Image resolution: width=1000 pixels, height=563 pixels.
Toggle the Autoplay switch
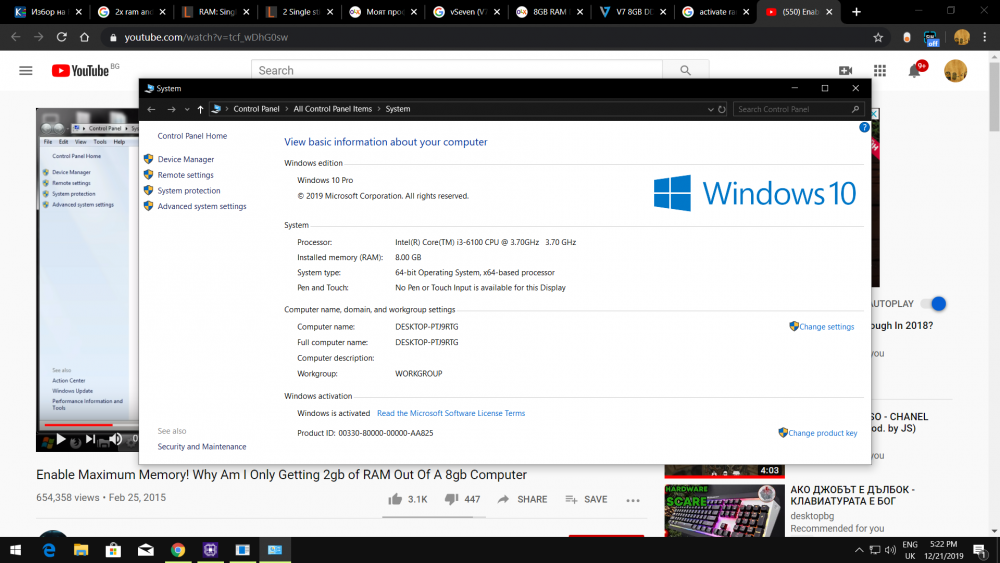933,304
